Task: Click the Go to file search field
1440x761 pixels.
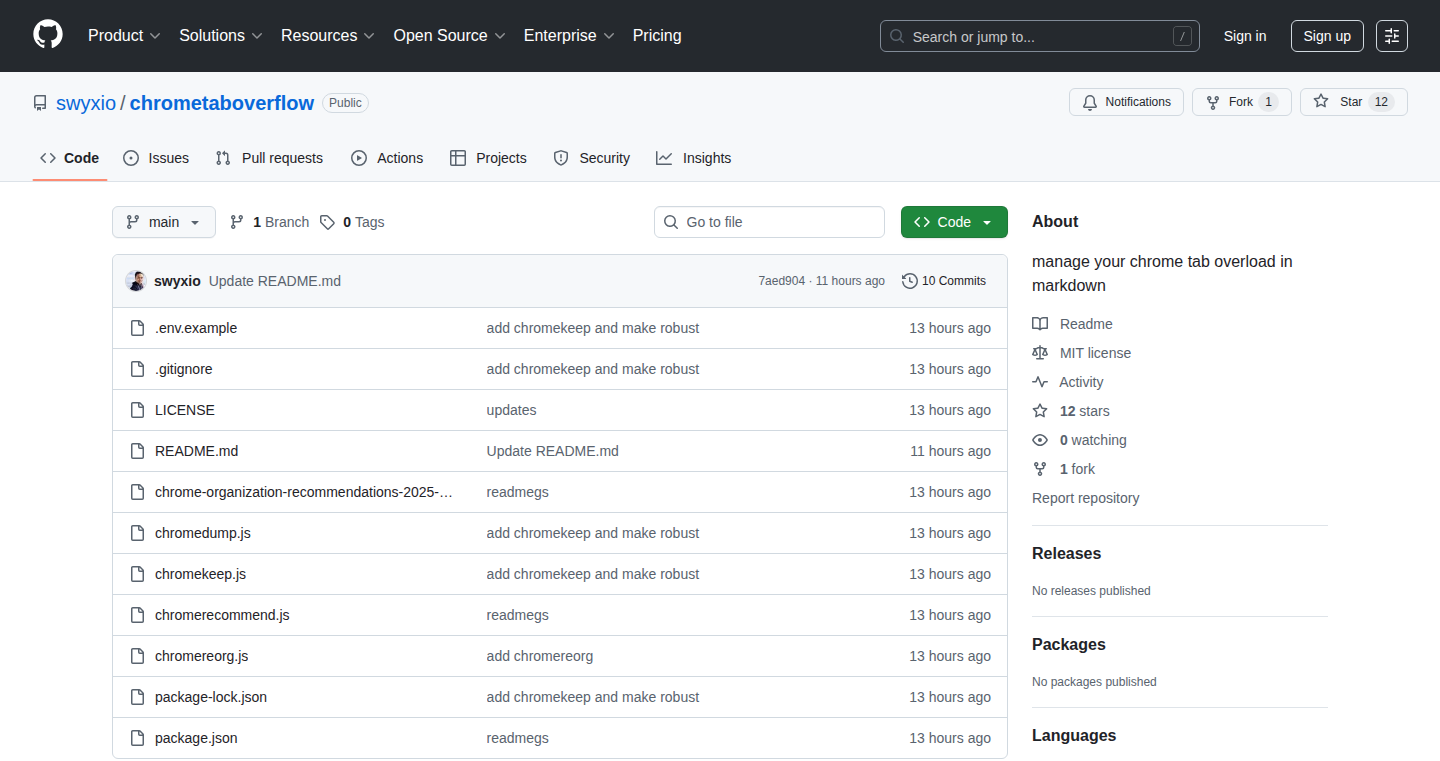Action: [x=769, y=222]
